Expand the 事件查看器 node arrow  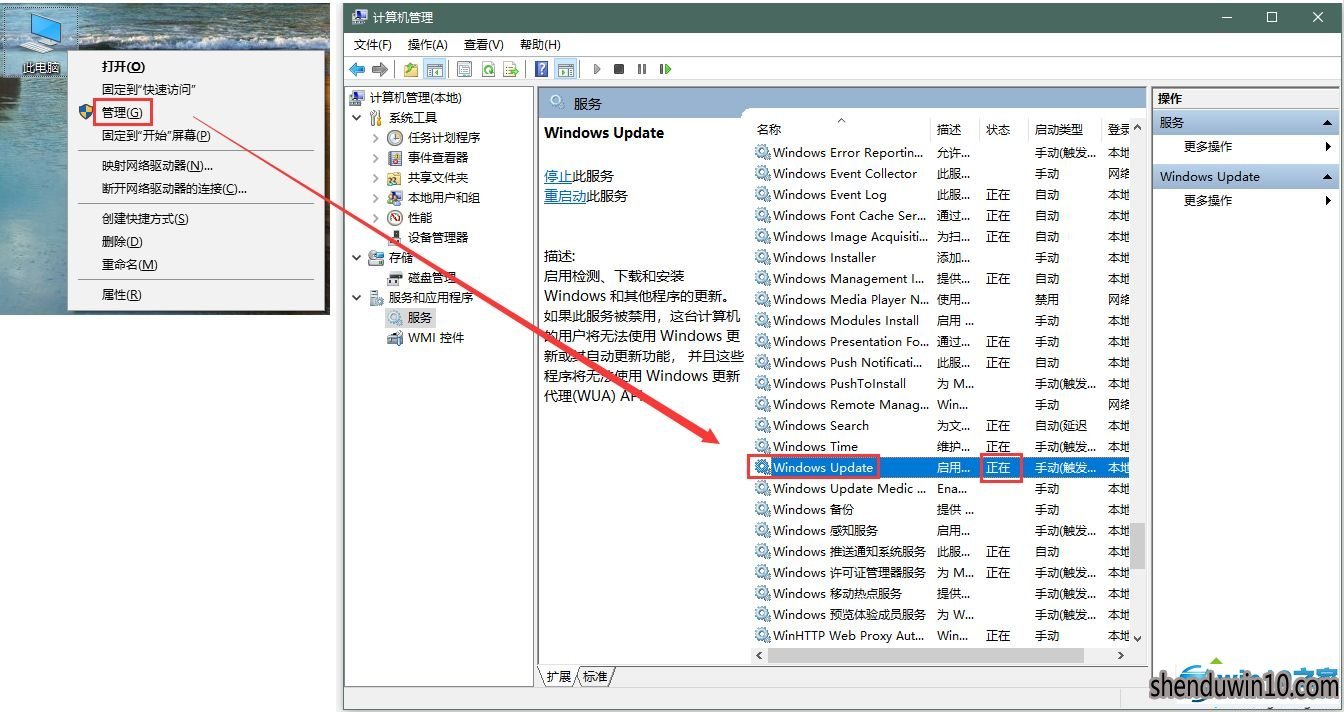376,157
